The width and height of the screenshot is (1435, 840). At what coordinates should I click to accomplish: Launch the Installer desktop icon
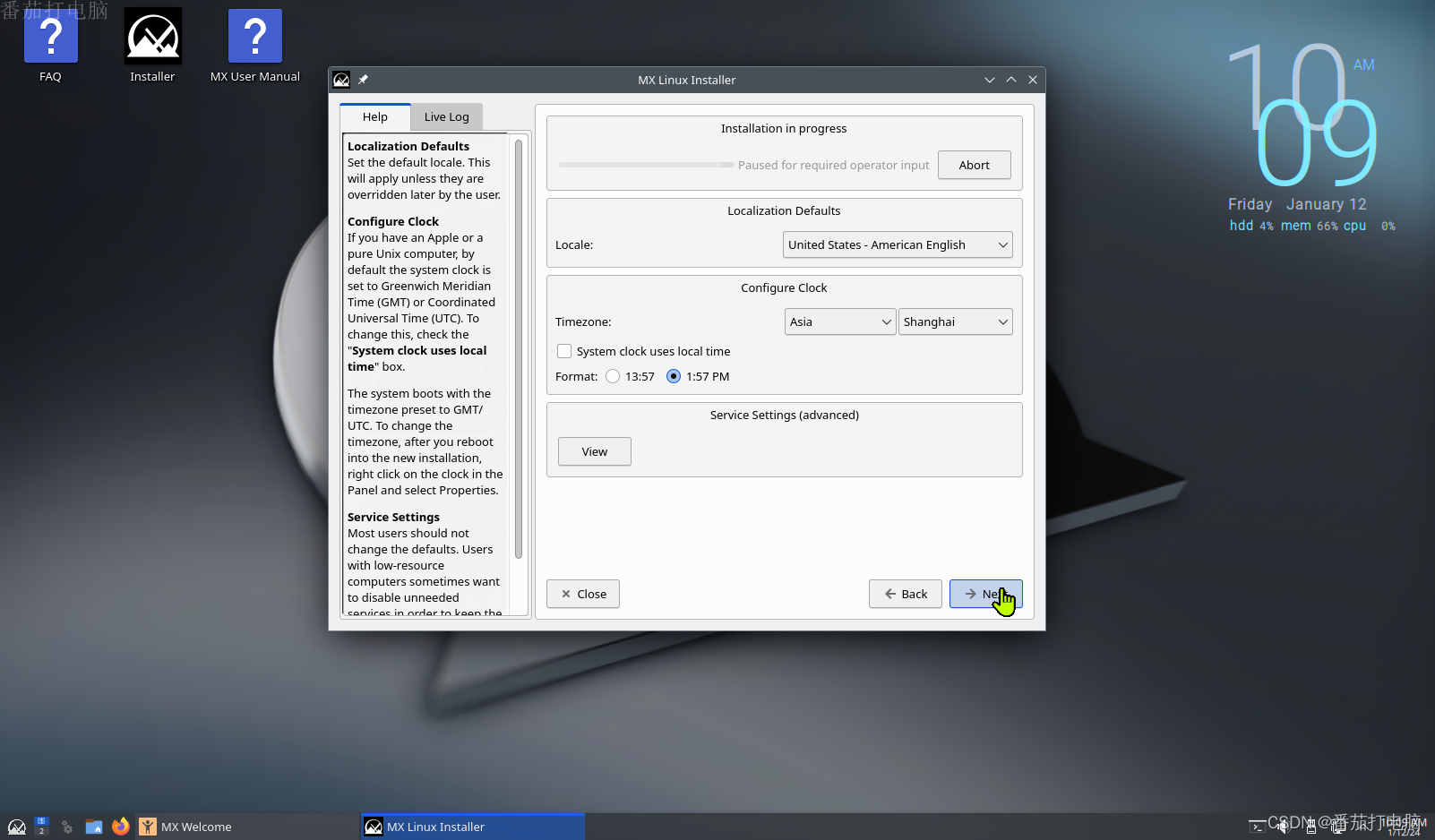(152, 45)
